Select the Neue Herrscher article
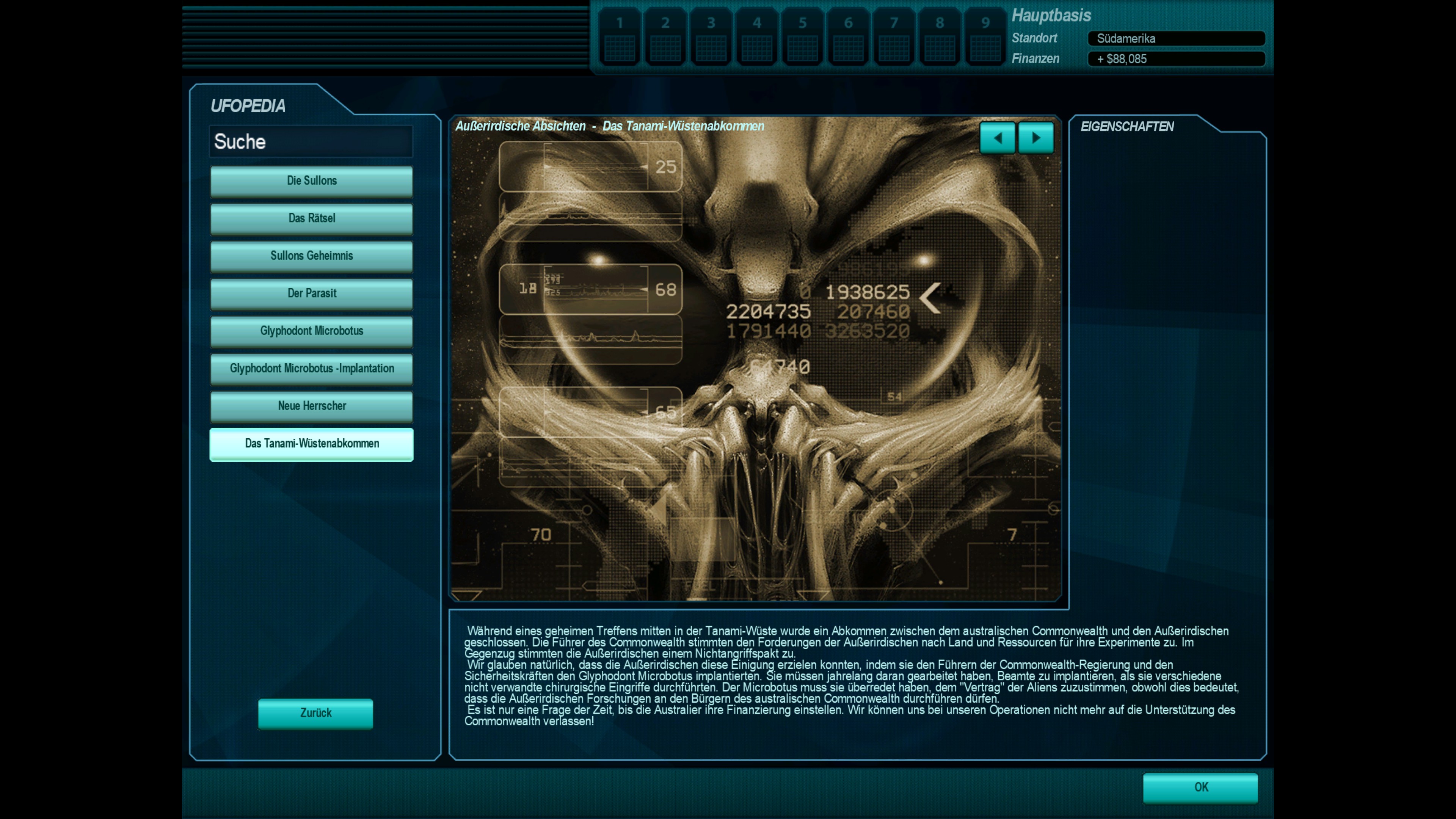The image size is (1456, 819). pos(311,406)
